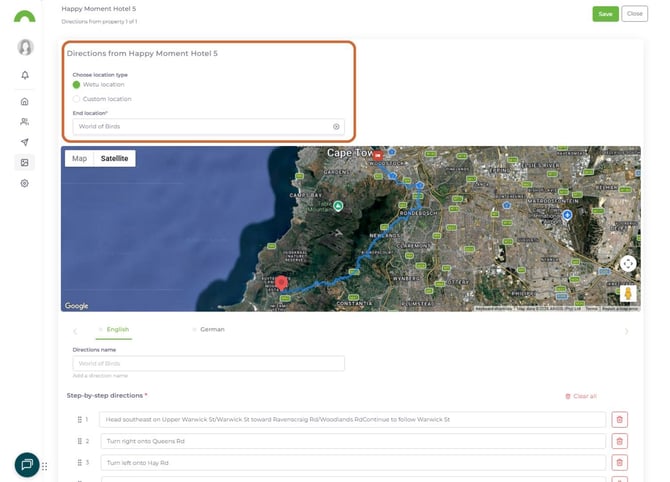Switch to the German tab
Viewport: 670px width, 482px height.
pos(211,329)
